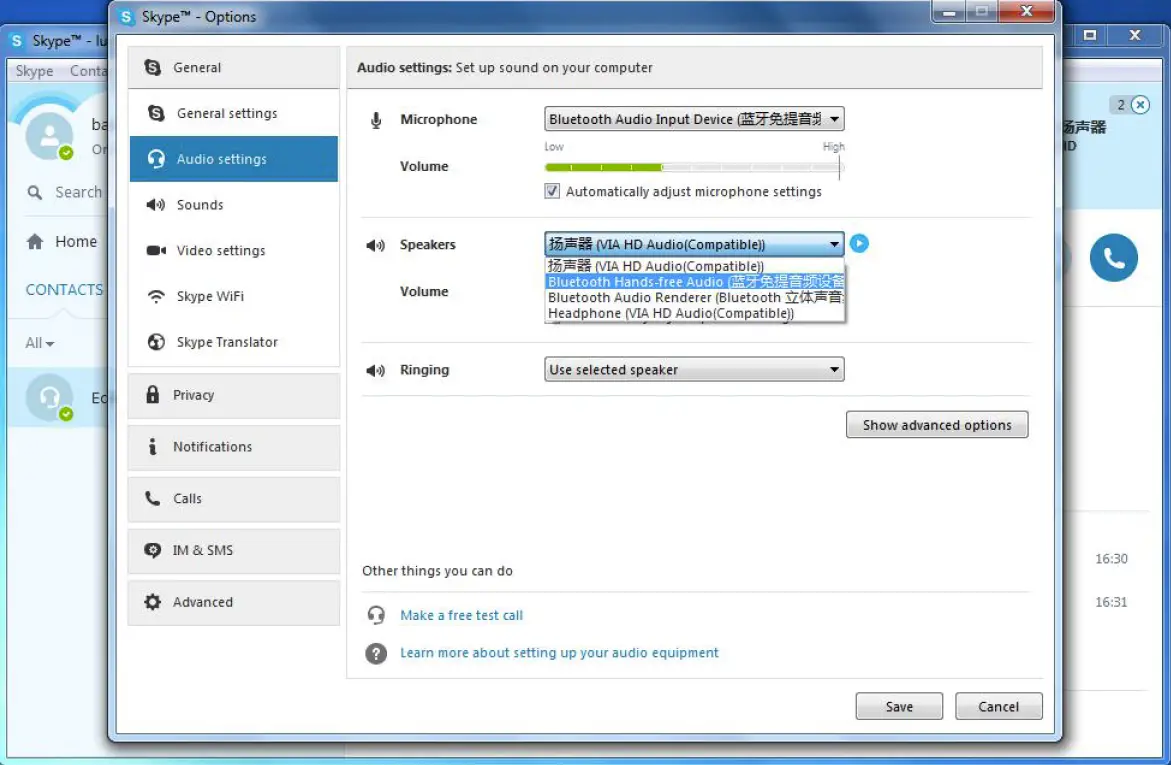Open the Skype menu in main window

click(x=34, y=71)
